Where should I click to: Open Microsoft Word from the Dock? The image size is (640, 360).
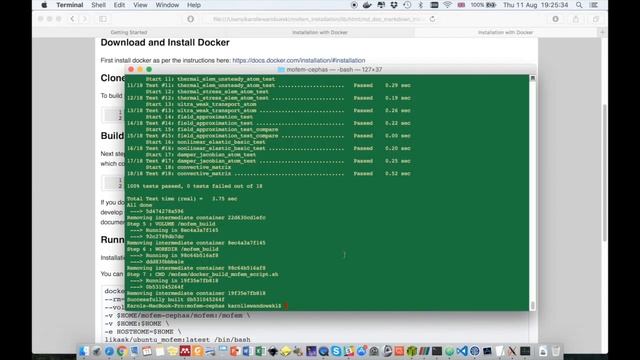point(248,351)
